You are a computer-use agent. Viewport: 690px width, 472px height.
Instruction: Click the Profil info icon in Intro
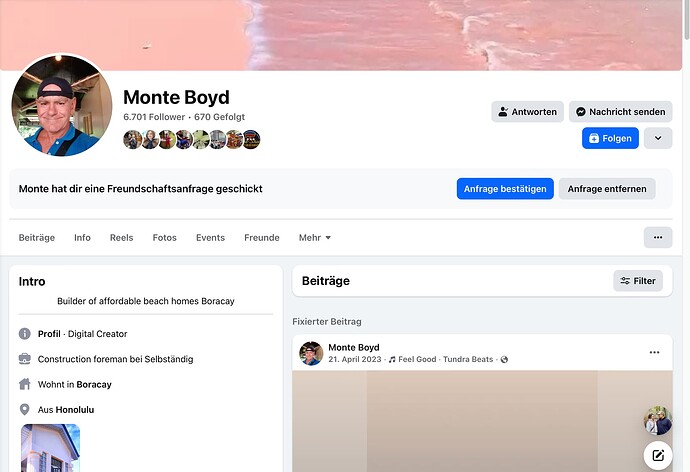pyautogui.click(x=25, y=334)
